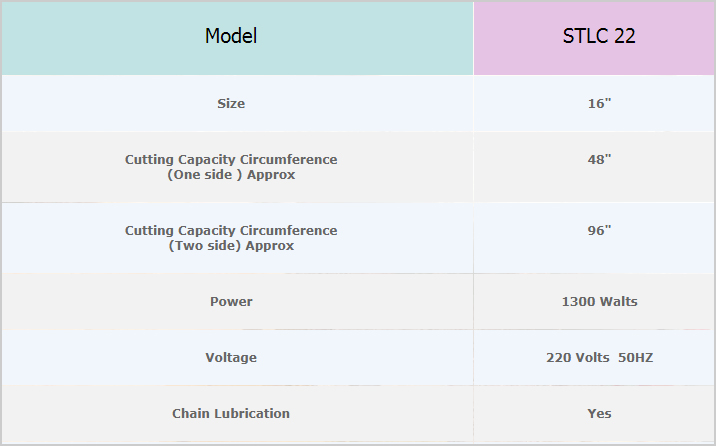The height and width of the screenshot is (446, 716).
Task: Click the Power row label
Action: pos(231,301)
